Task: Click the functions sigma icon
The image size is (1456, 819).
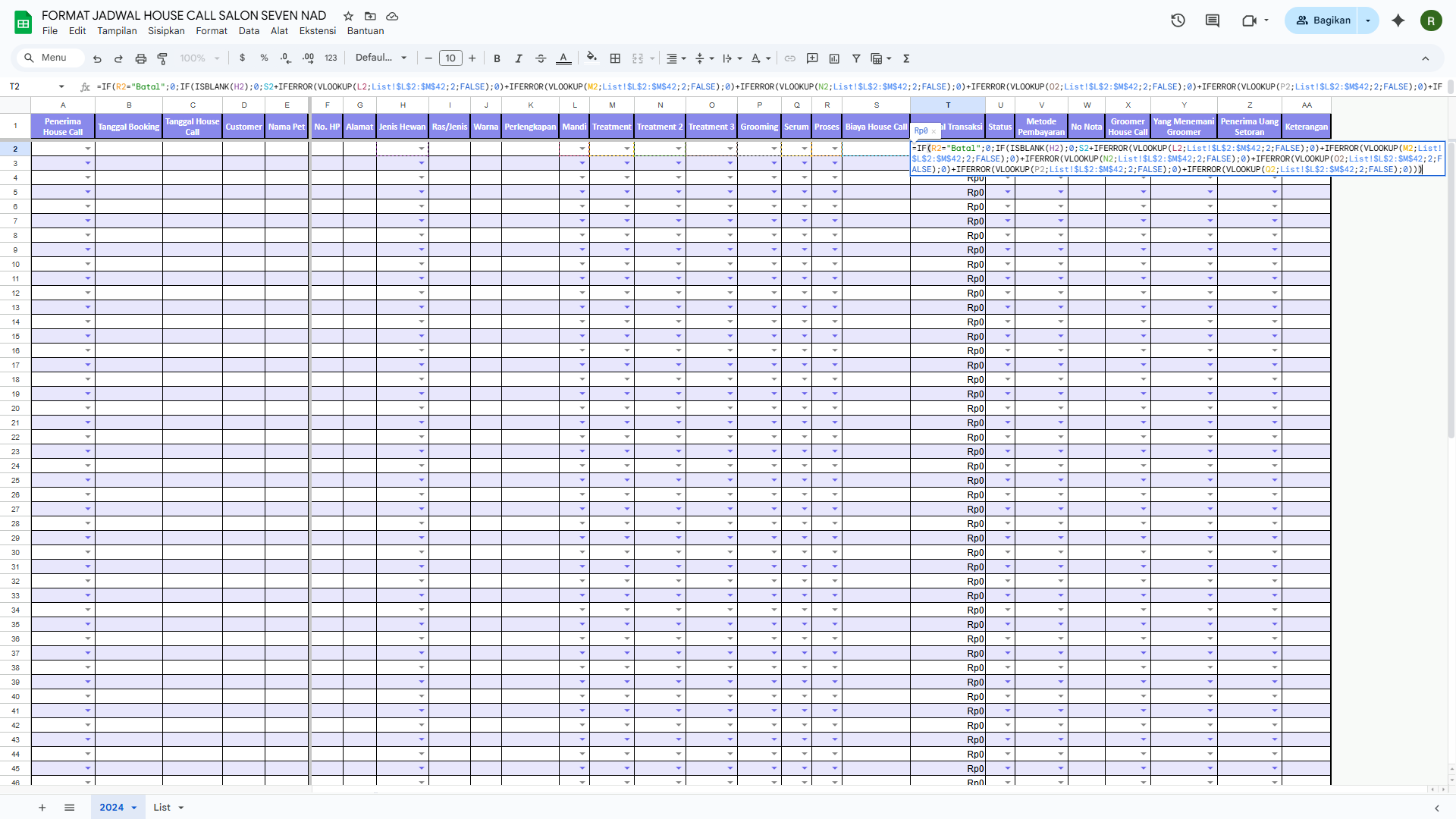Action: pos(906,58)
